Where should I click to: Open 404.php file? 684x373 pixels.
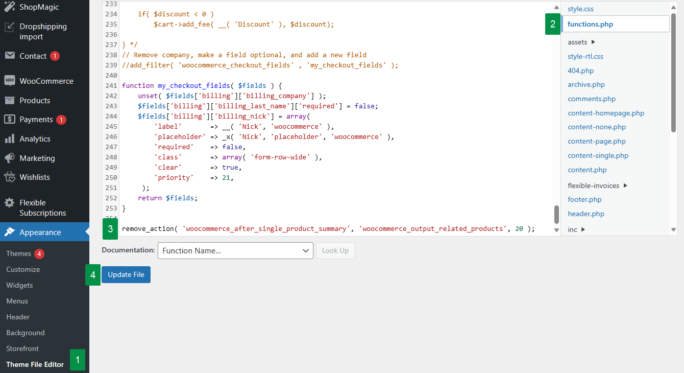(x=580, y=70)
